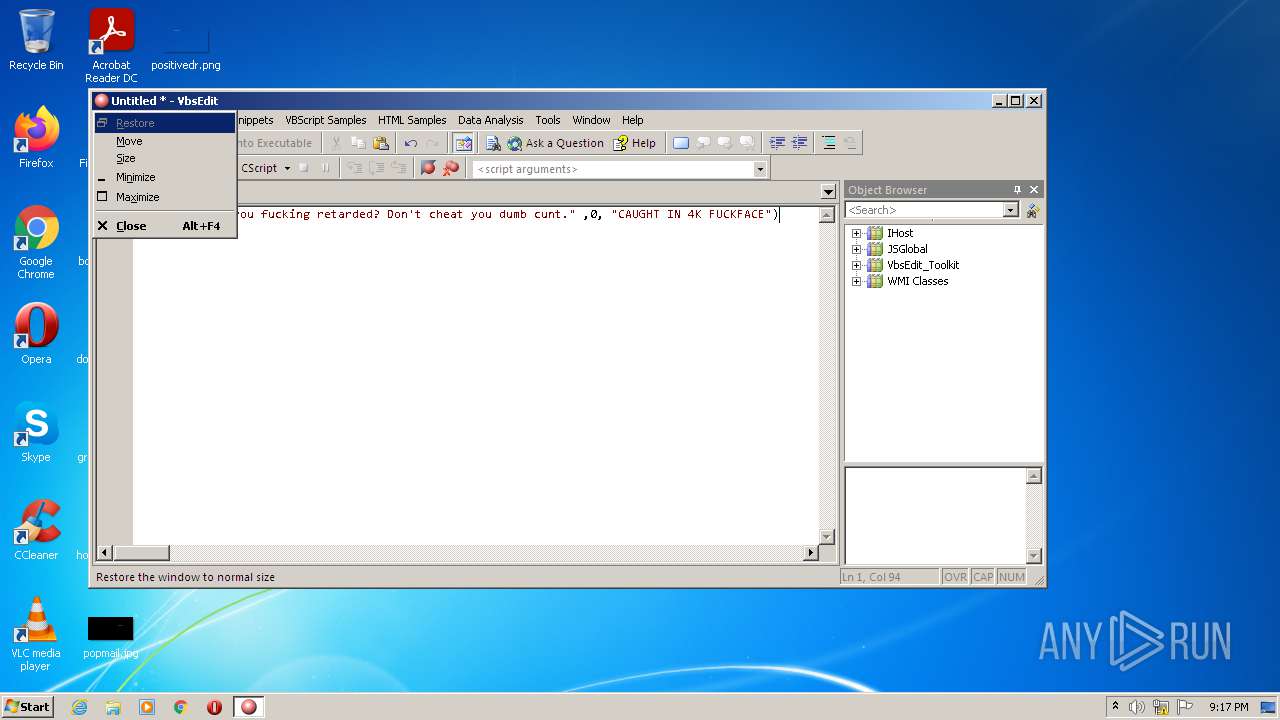
Task: Click the Ln 1, Col 94 status text
Action: [889, 577]
